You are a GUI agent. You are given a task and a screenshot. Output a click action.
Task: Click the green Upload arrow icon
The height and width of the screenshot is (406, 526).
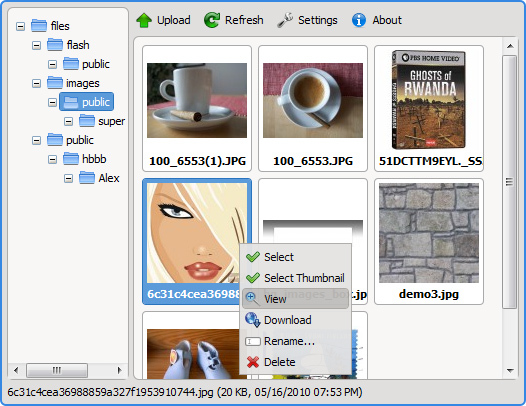(144, 20)
